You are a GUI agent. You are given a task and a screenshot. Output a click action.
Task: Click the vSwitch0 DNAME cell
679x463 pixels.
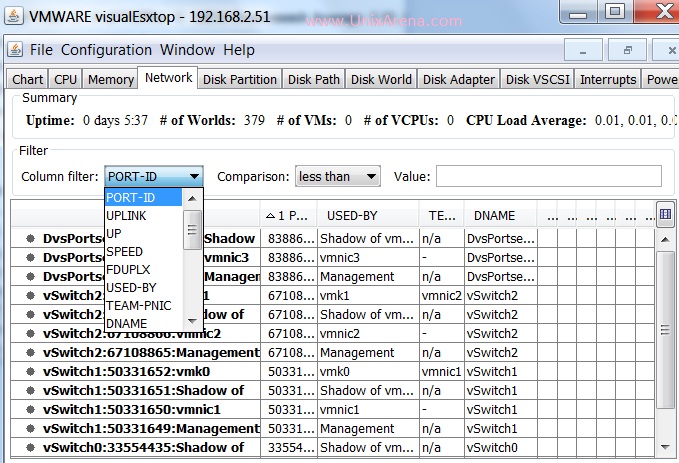coord(501,447)
